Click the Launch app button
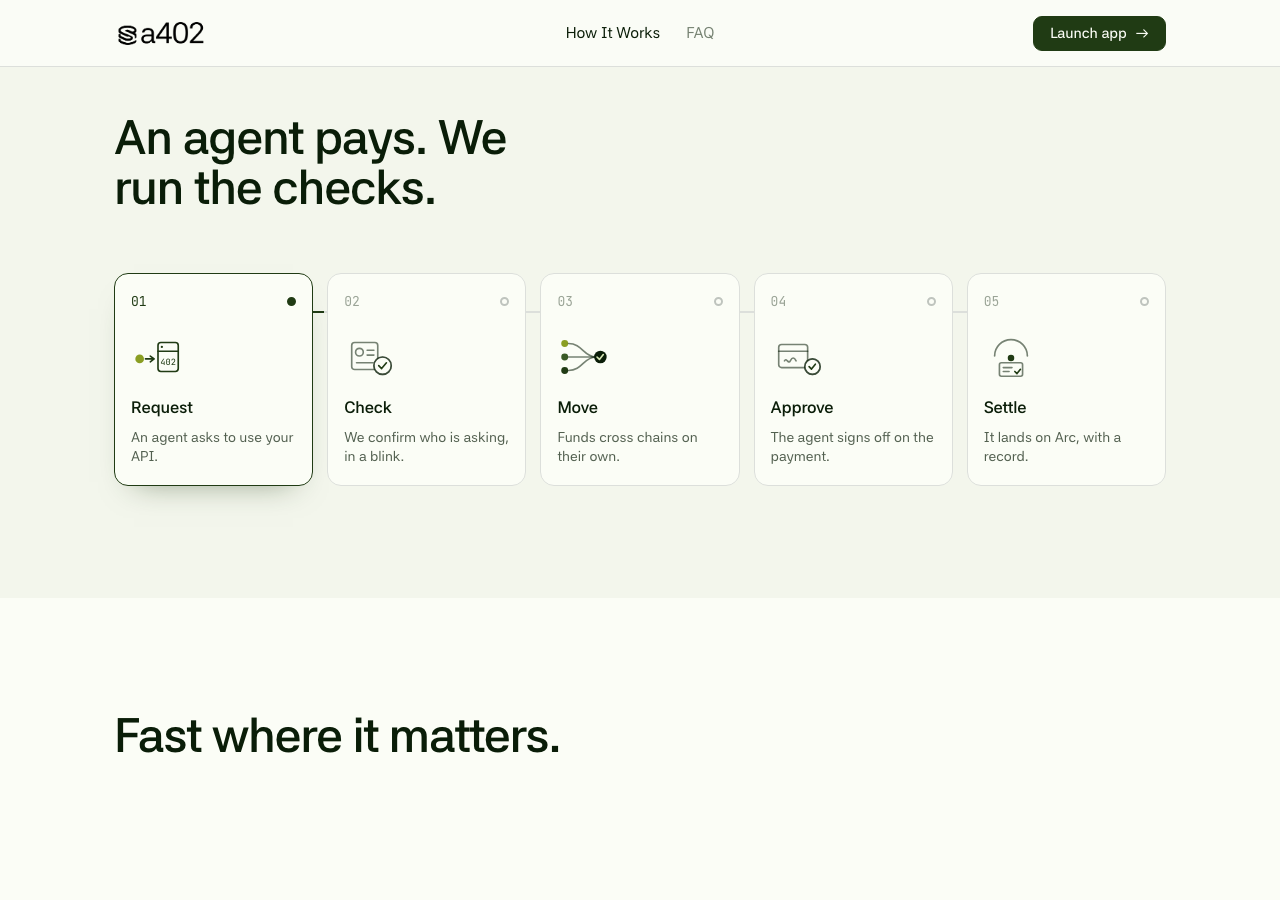 [x=1099, y=33]
